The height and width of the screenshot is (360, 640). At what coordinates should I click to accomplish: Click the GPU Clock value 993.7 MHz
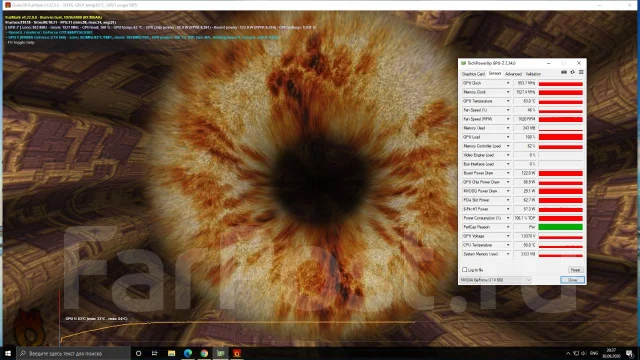(525, 83)
